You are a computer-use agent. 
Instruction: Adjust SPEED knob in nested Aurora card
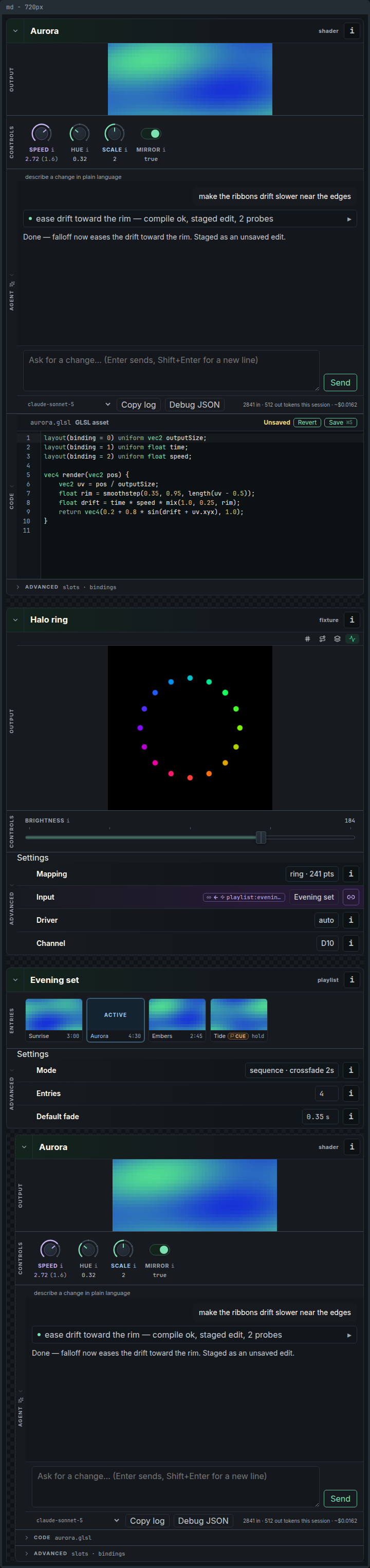(50, 1249)
